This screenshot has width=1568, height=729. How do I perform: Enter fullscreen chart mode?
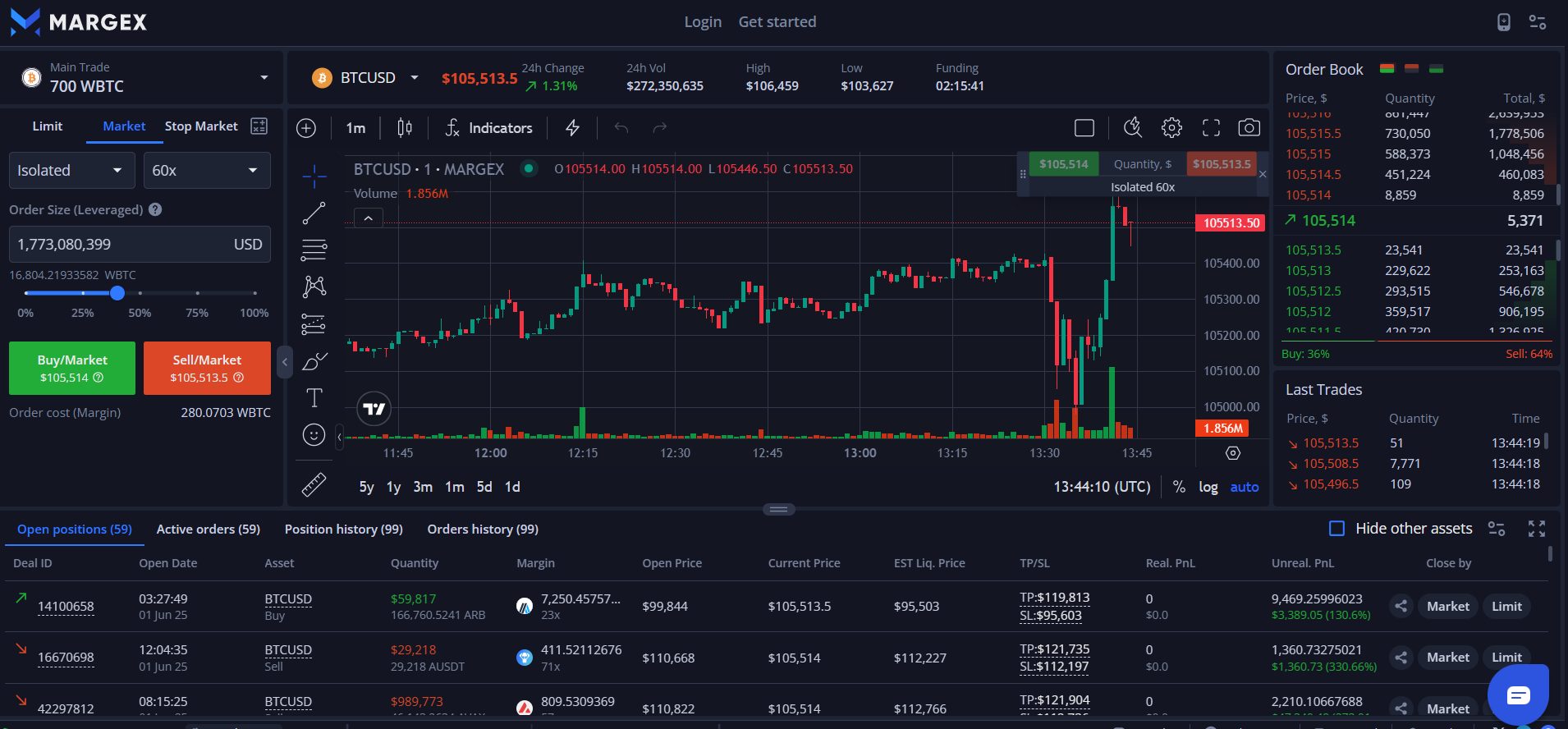pos(1211,127)
